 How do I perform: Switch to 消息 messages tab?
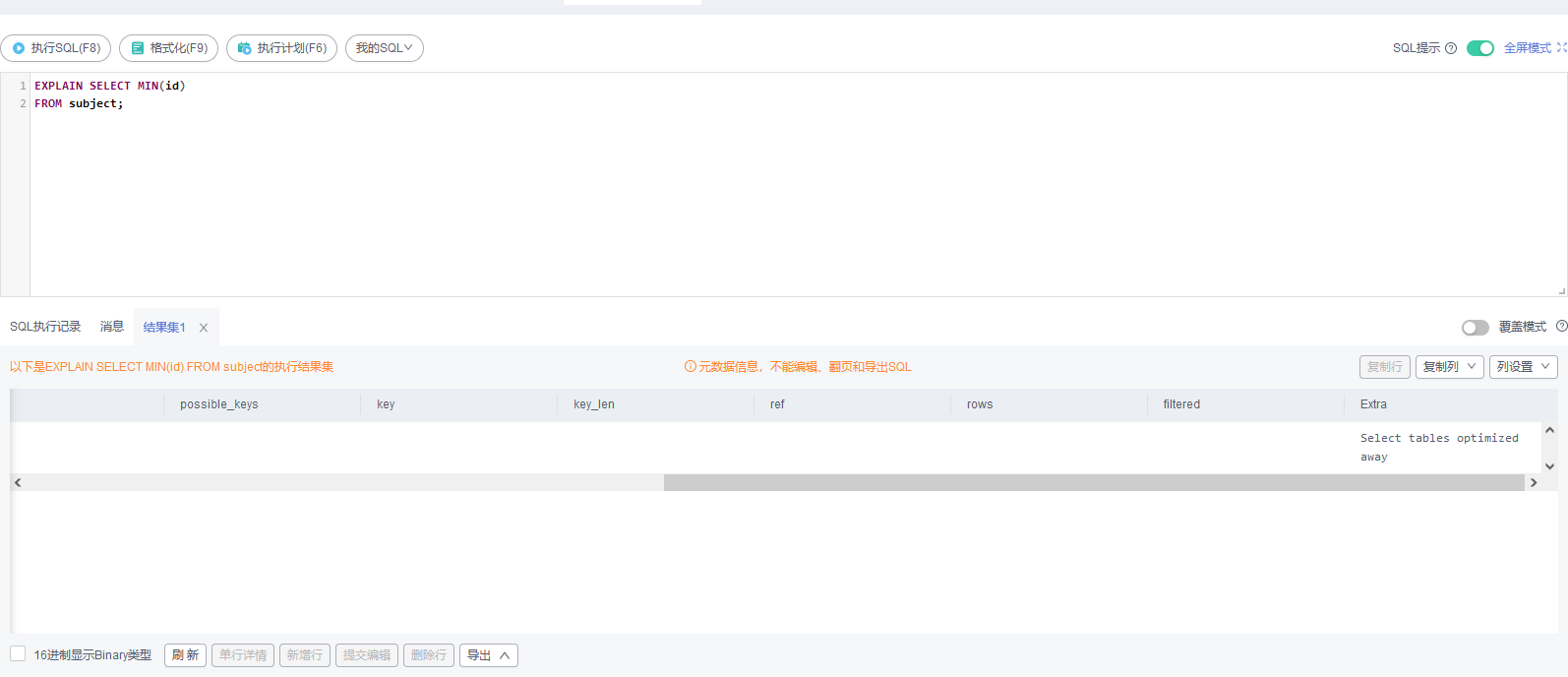(112, 327)
